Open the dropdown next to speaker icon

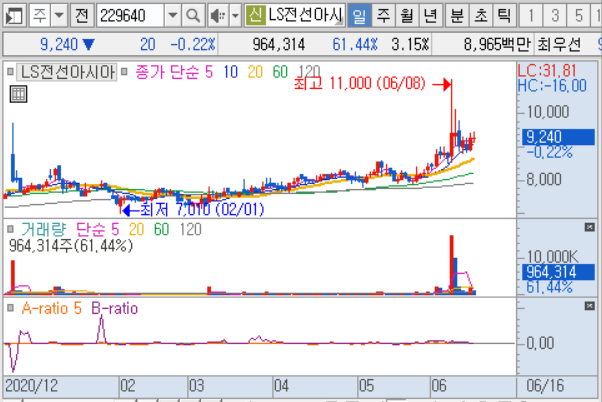(235, 16)
